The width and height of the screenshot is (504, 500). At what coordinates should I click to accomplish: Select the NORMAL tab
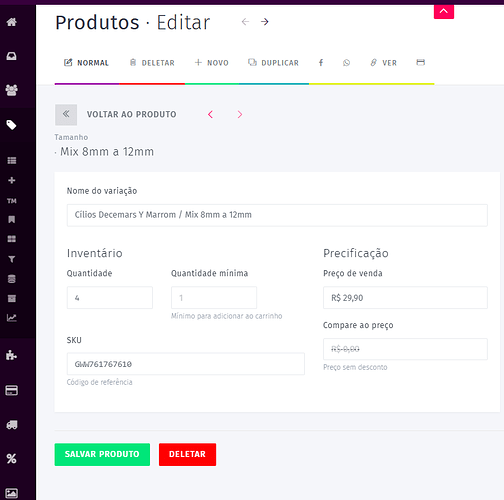(x=86, y=63)
